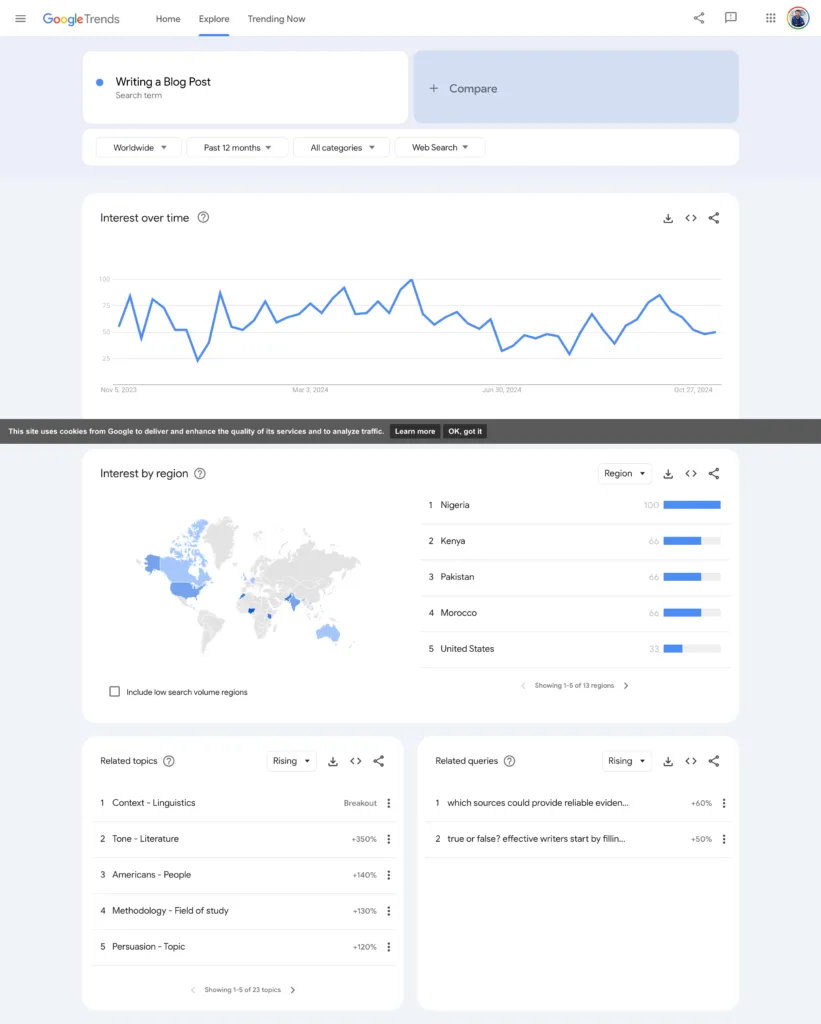Open options menu for Context - Linguistics topic
The image size is (821, 1024).
[388, 802]
